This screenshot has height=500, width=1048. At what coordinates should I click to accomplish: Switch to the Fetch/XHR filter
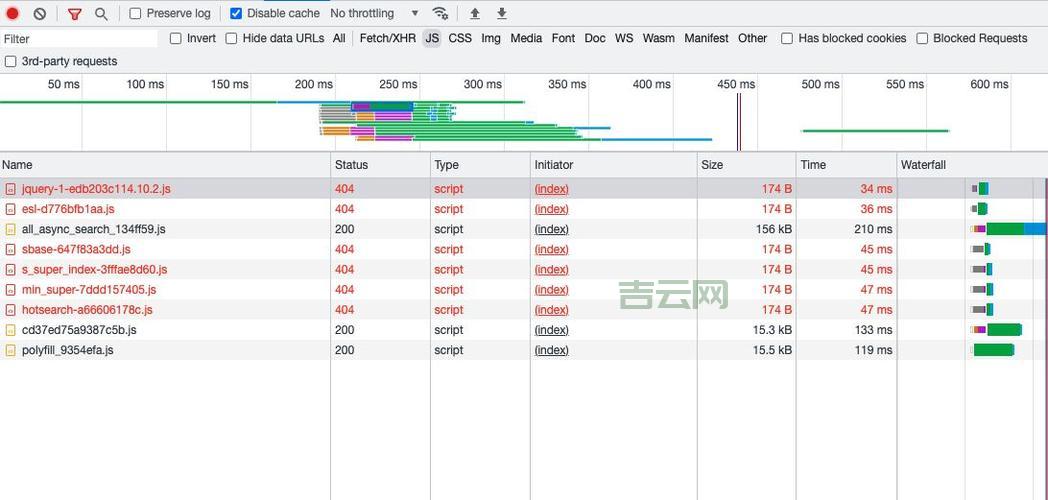pyautogui.click(x=387, y=38)
